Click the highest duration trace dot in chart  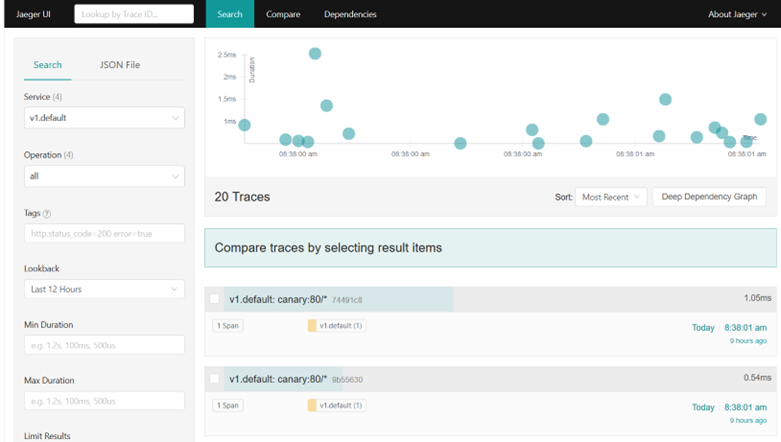coord(315,53)
